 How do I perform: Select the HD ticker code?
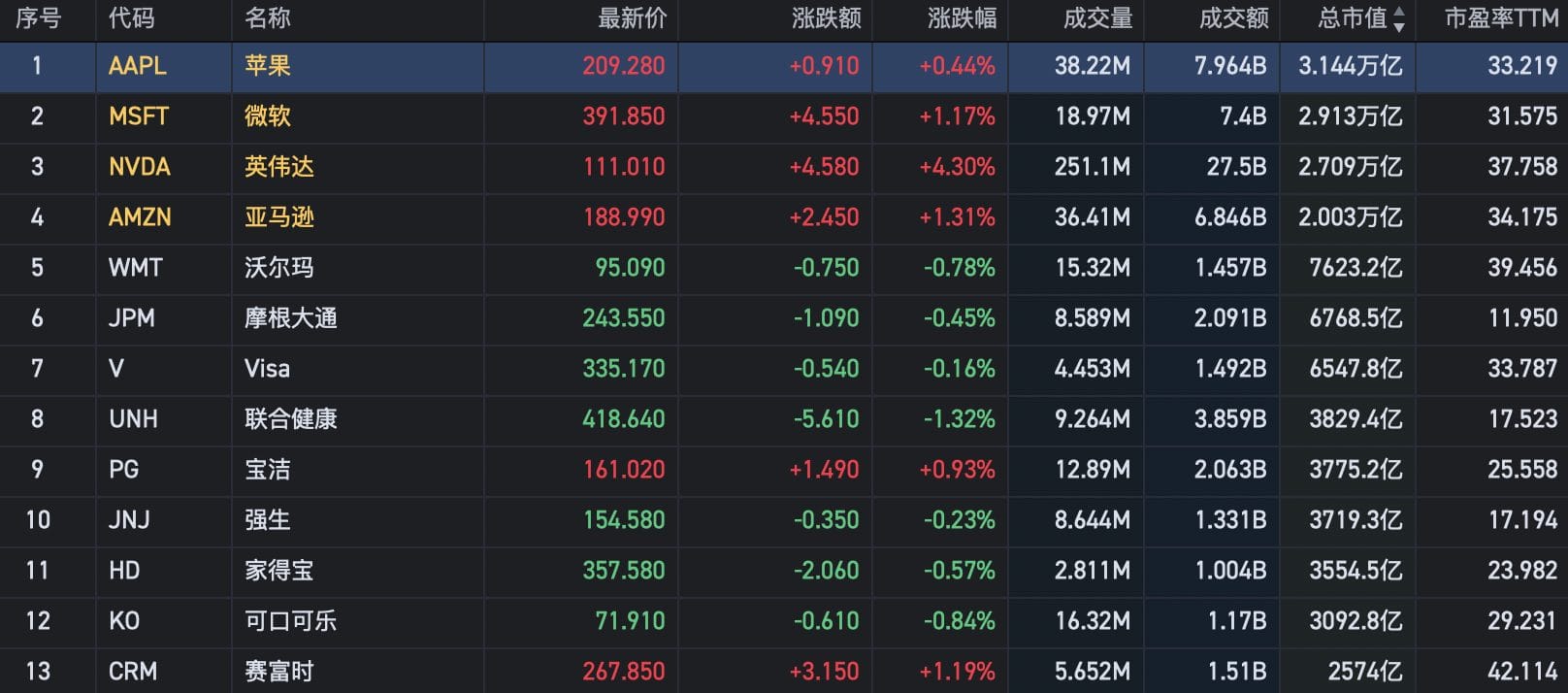tap(124, 571)
